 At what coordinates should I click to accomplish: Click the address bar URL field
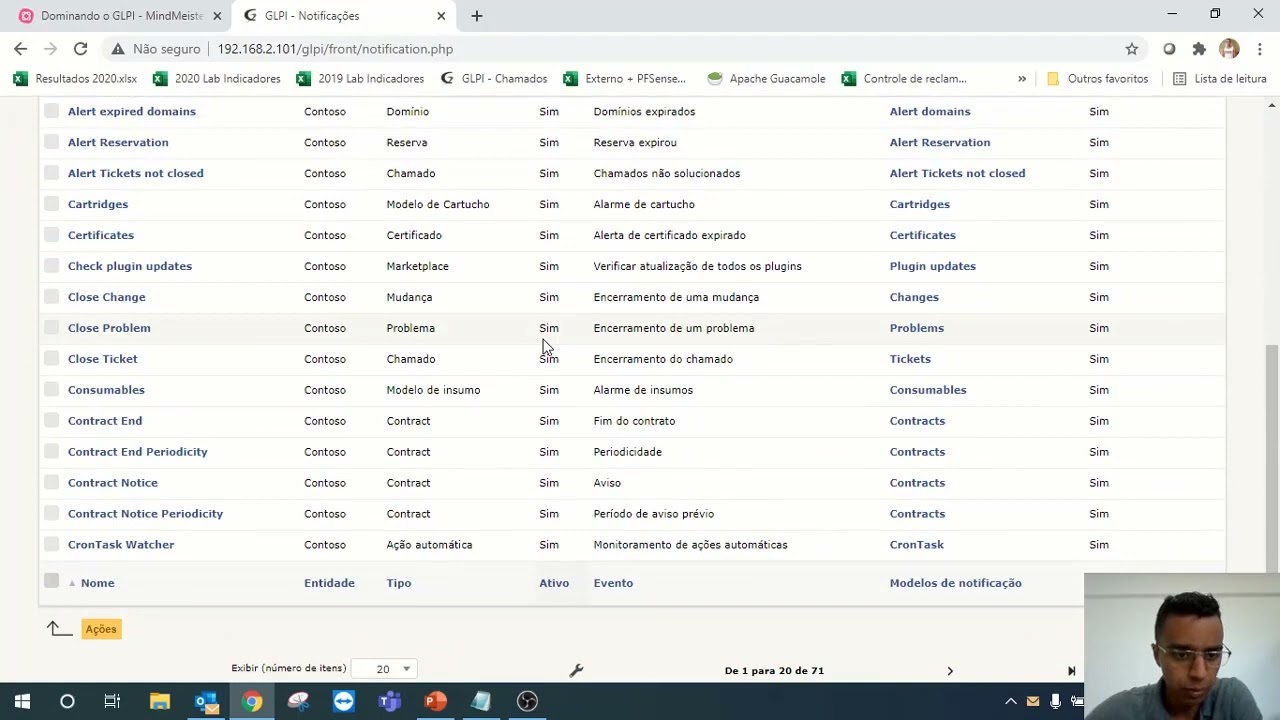660,49
